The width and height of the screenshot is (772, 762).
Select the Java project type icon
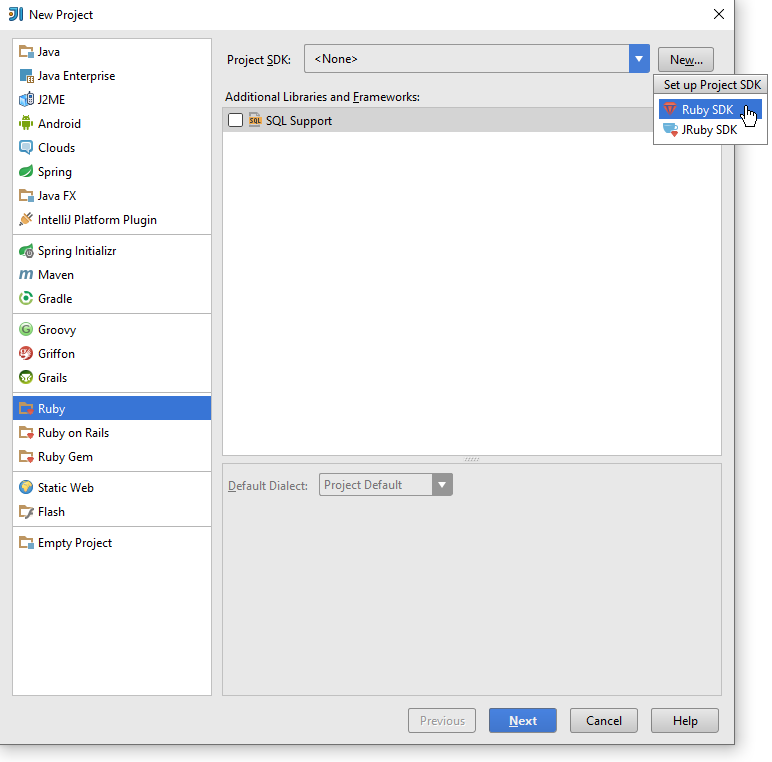(26, 52)
